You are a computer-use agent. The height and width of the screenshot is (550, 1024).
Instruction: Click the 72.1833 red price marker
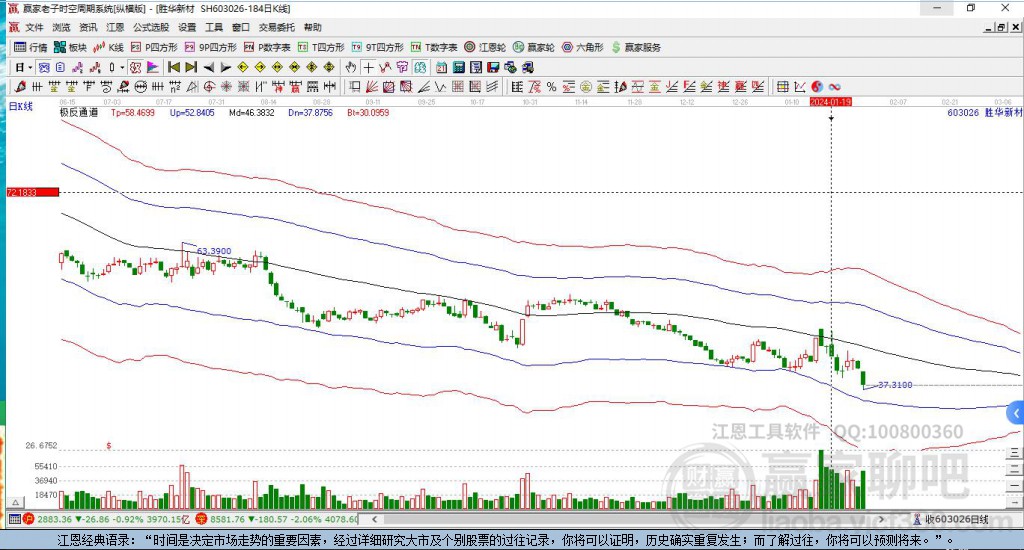pos(33,192)
